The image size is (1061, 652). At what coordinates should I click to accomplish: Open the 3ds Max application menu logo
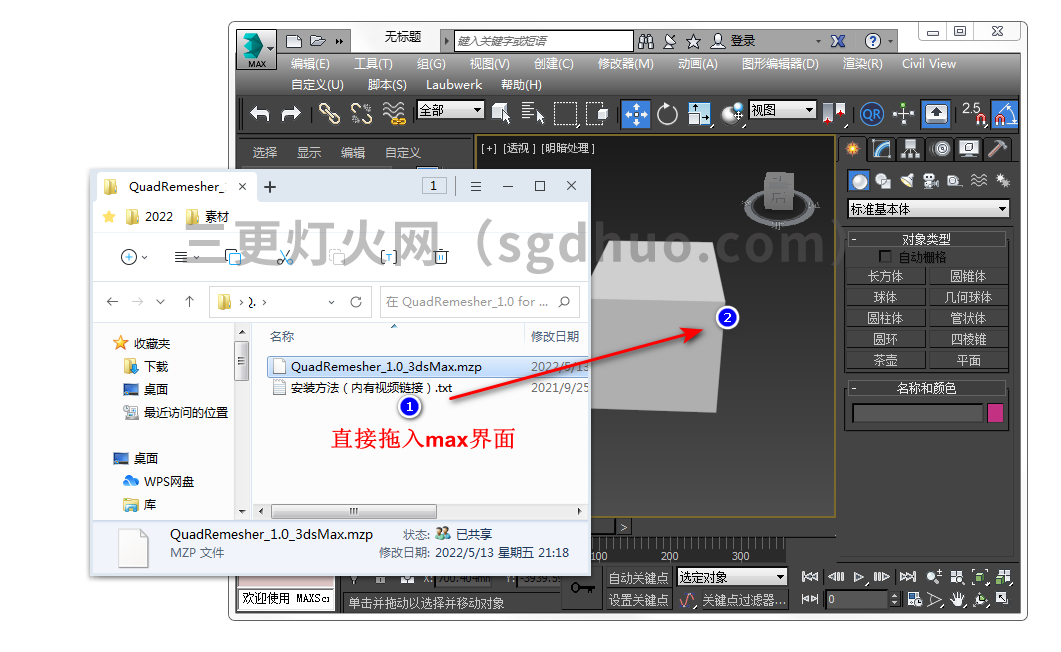click(256, 49)
